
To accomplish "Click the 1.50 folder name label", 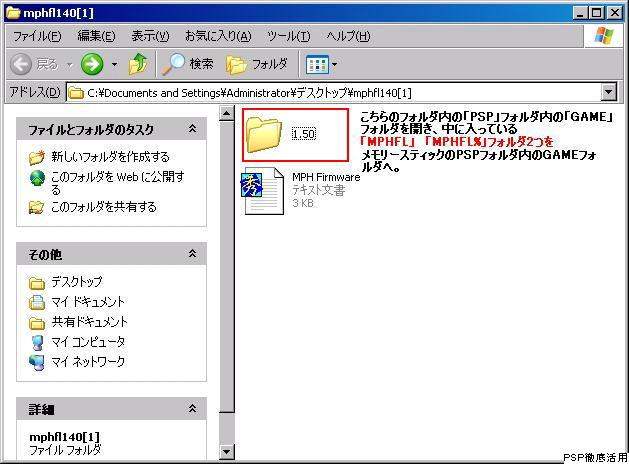I will pos(304,134).
